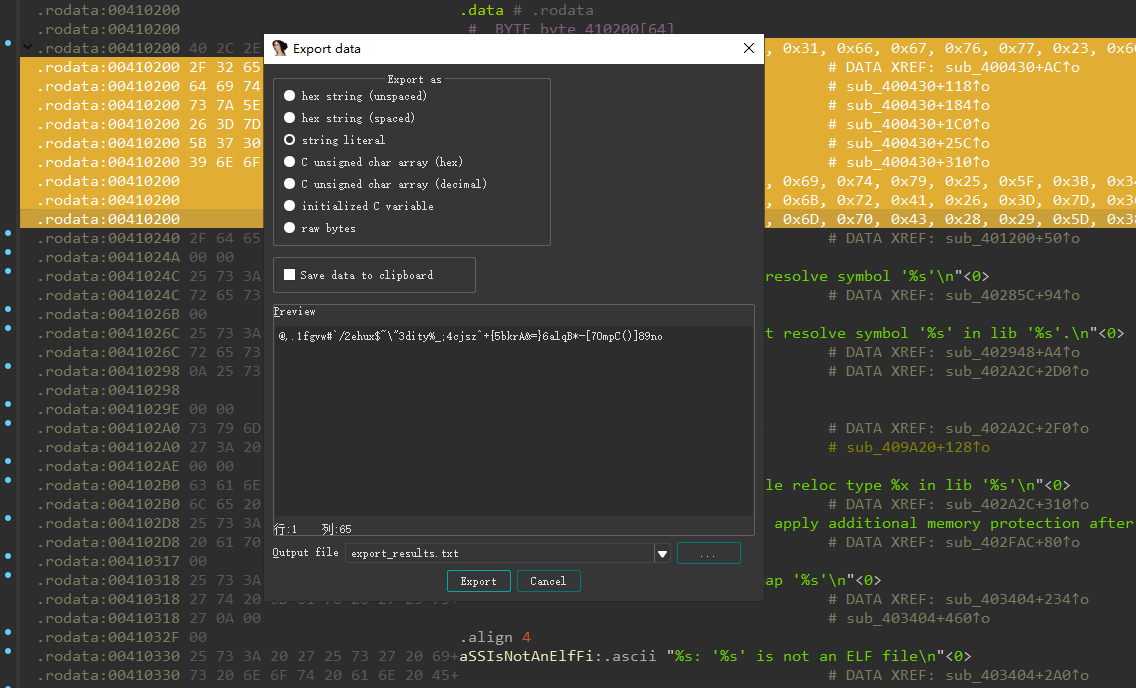Viewport: 1136px width, 688px height.
Task: Click the 'reloc type %x in lib' string
Action: 918,485
